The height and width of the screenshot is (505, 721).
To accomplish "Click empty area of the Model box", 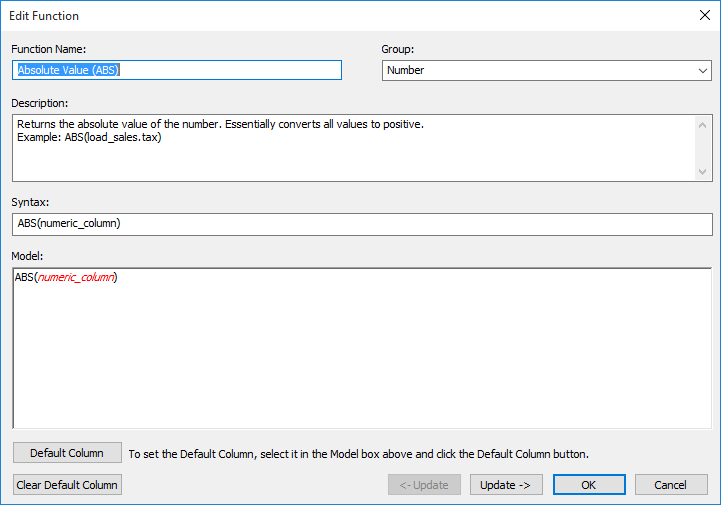I will [361, 350].
